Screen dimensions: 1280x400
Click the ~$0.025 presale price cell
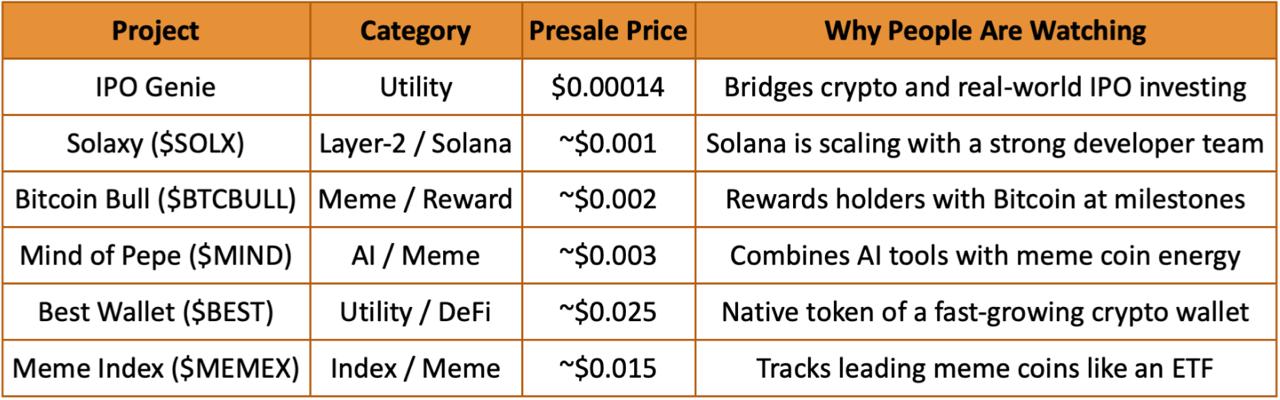pyautogui.click(x=608, y=312)
